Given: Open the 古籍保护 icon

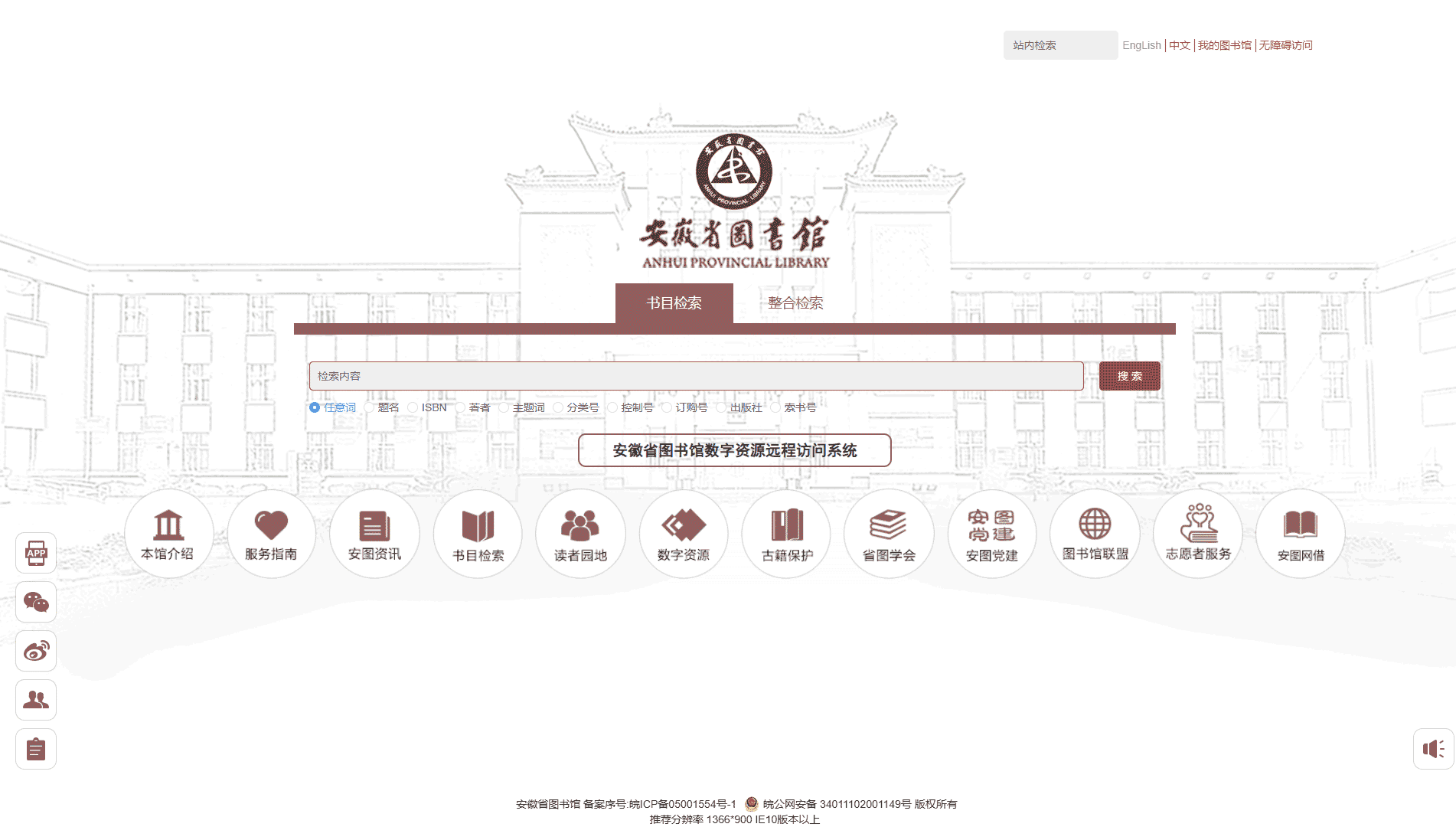Looking at the screenshot, I should pyautogui.click(x=786, y=534).
